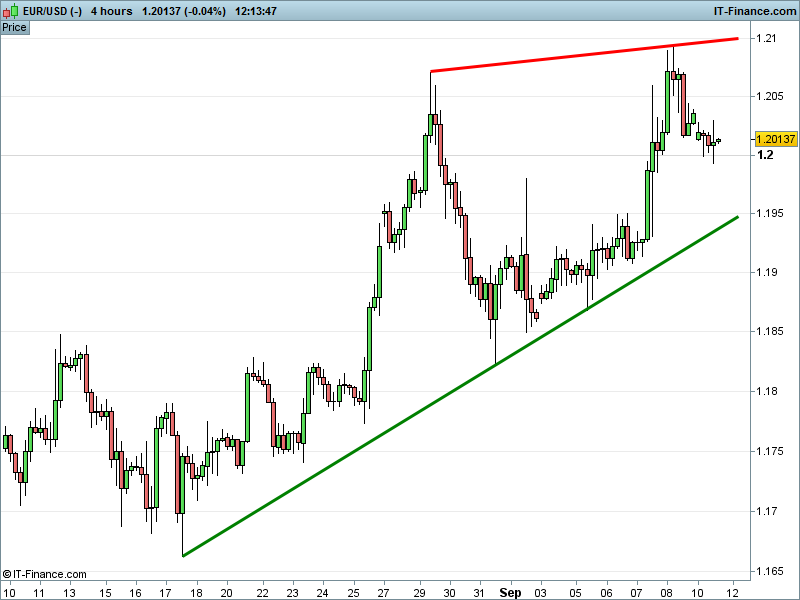
Task: Click the 1.195 price axis label
Action: click(769, 213)
